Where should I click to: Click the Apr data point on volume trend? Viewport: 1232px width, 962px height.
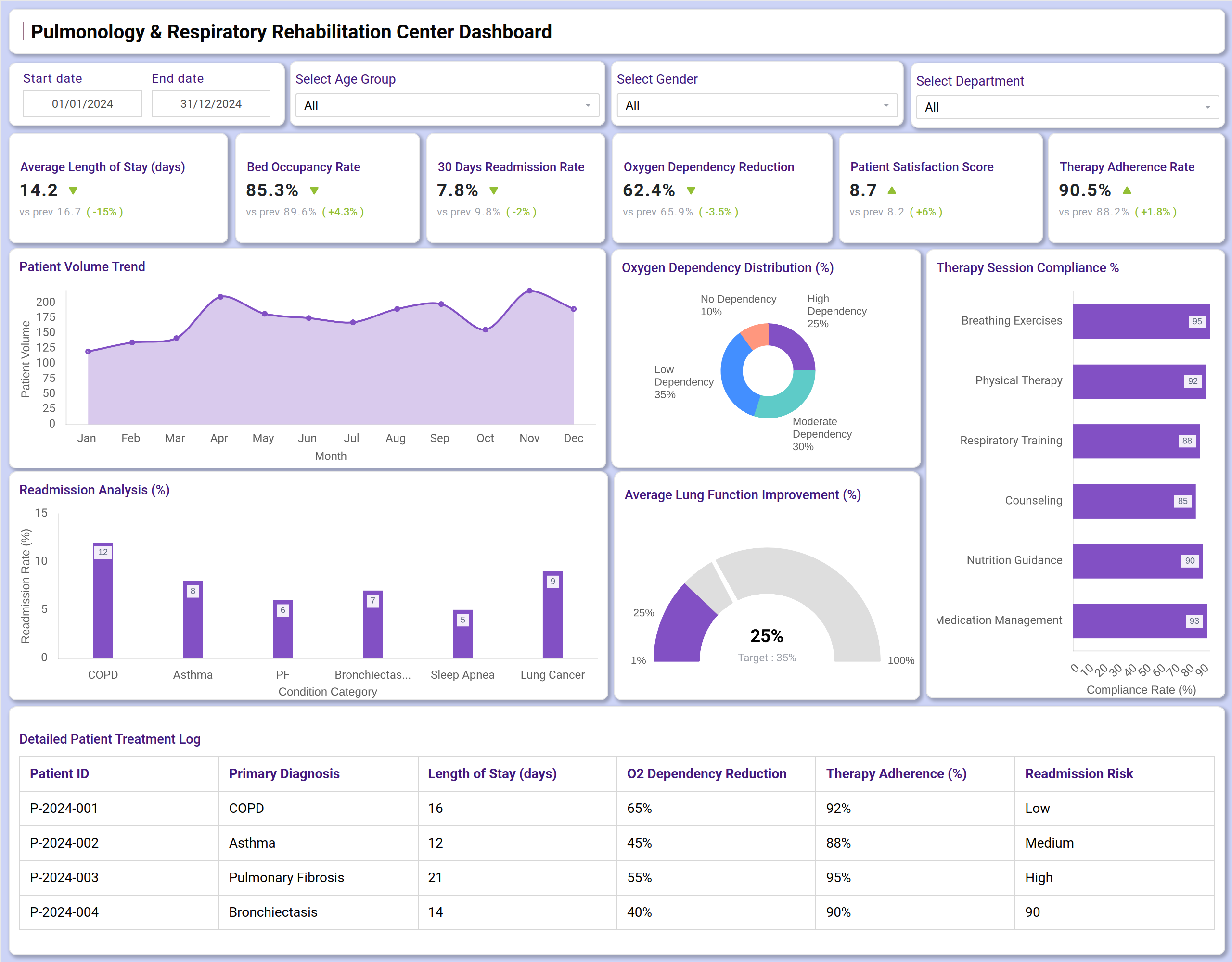click(220, 297)
